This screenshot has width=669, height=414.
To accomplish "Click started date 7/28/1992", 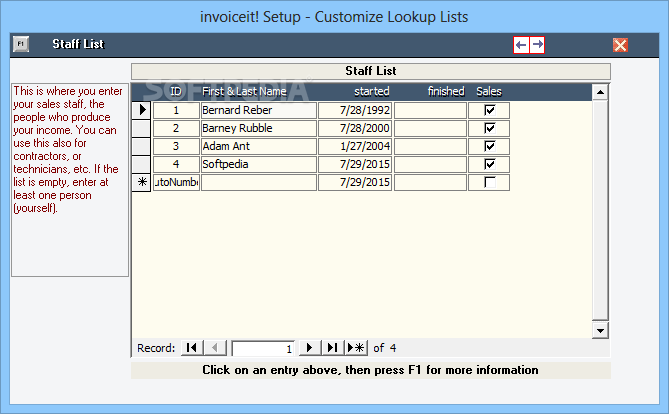I will pos(355,110).
